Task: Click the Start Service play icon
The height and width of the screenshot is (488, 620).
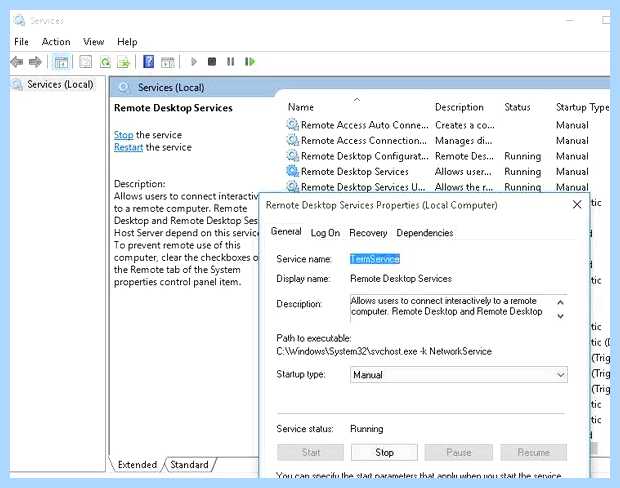Action: coord(194,62)
